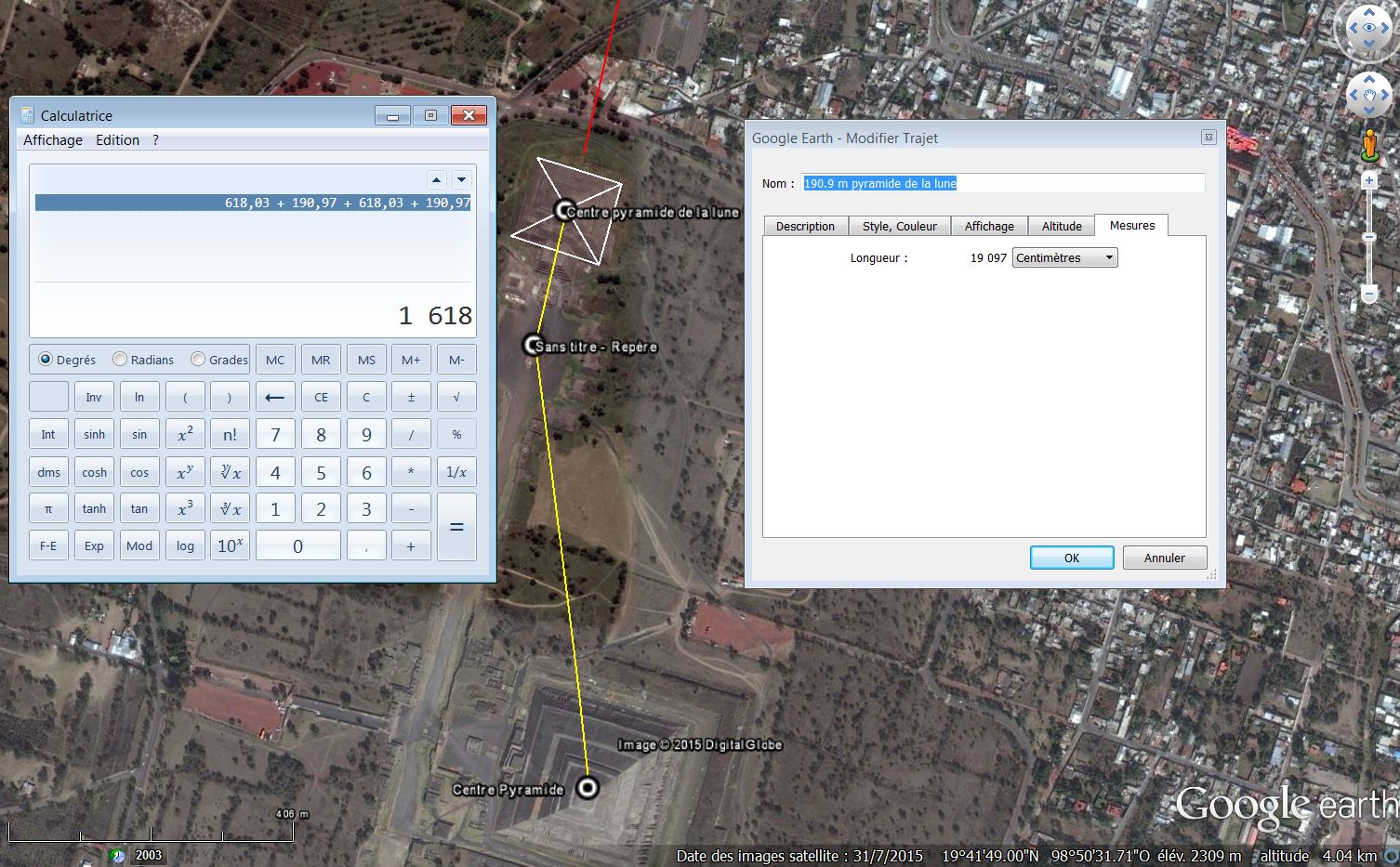Click the Nom text field
This screenshot has height=867, width=1400.
[1003, 183]
